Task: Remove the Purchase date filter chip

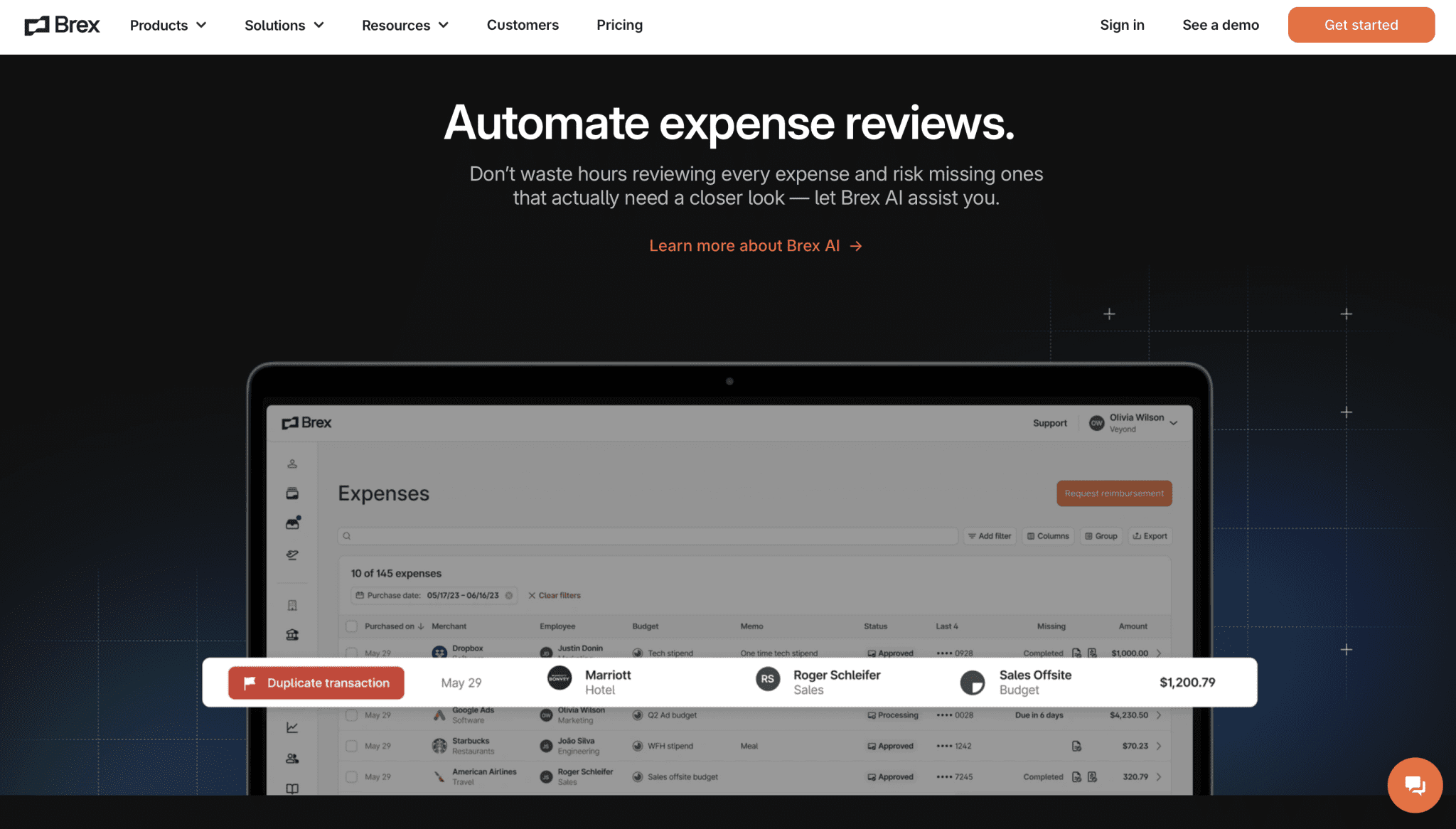Action: coord(510,595)
